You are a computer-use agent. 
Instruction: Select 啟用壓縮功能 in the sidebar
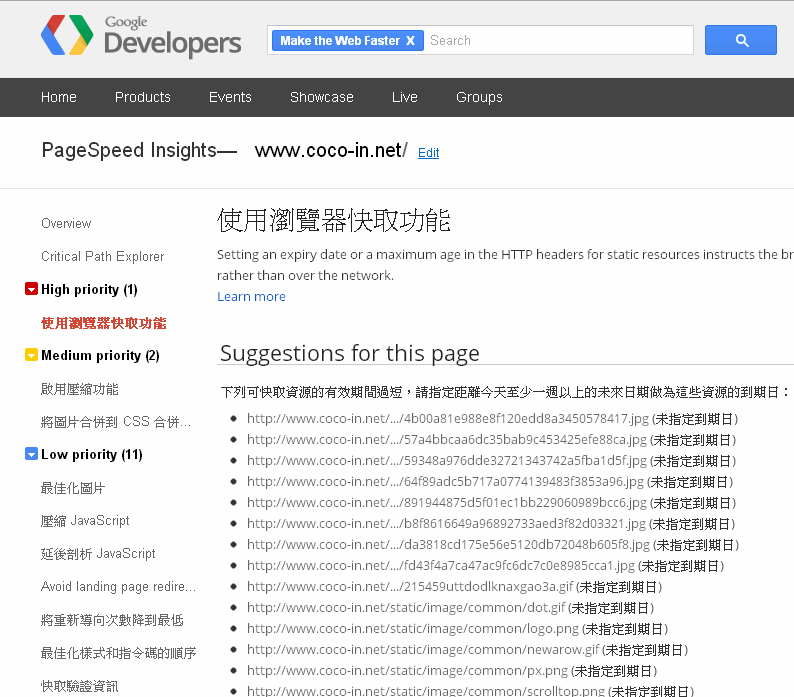point(80,389)
